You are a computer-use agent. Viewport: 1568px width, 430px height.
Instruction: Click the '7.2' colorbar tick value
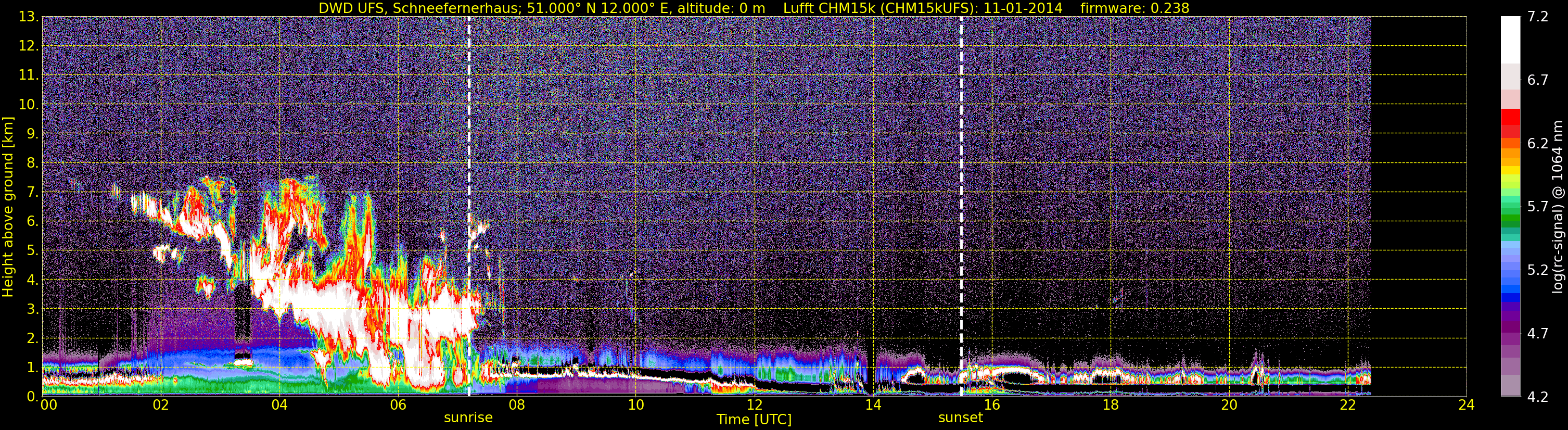pyautogui.click(x=1538, y=17)
